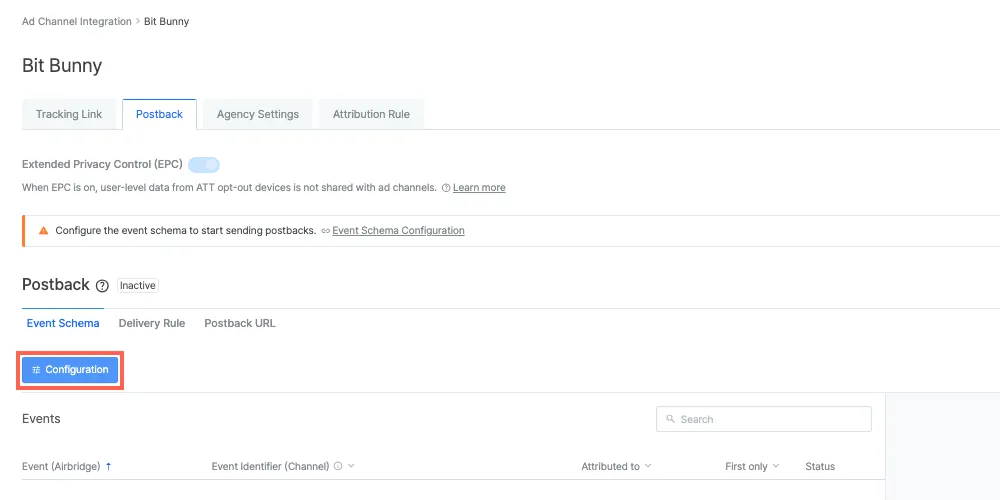Select the Delivery Rule sub-tab
This screenshot has height=500, width=1000.
point(152,323)
